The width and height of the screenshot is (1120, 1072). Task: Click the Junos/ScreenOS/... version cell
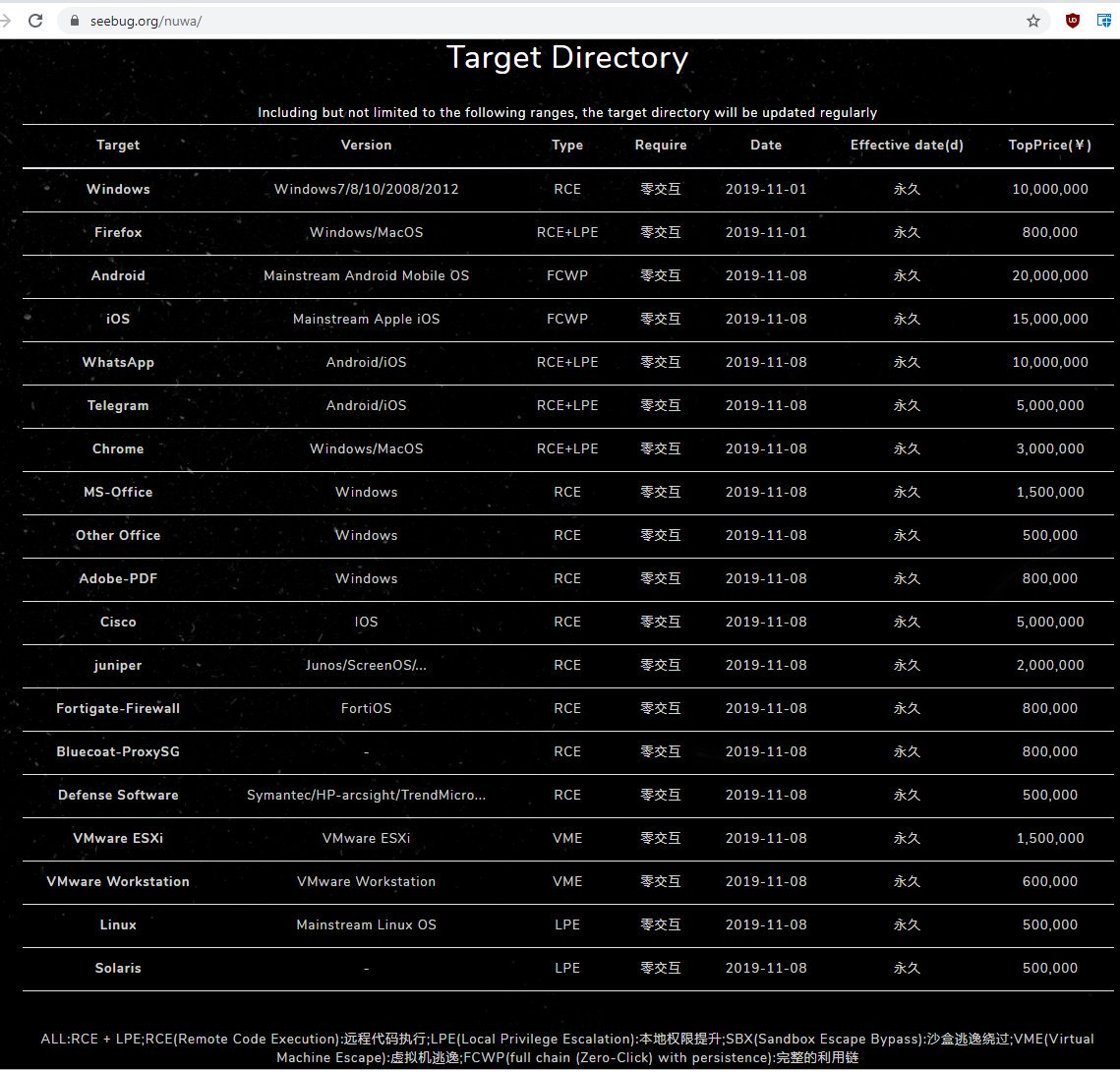point(367,666)
